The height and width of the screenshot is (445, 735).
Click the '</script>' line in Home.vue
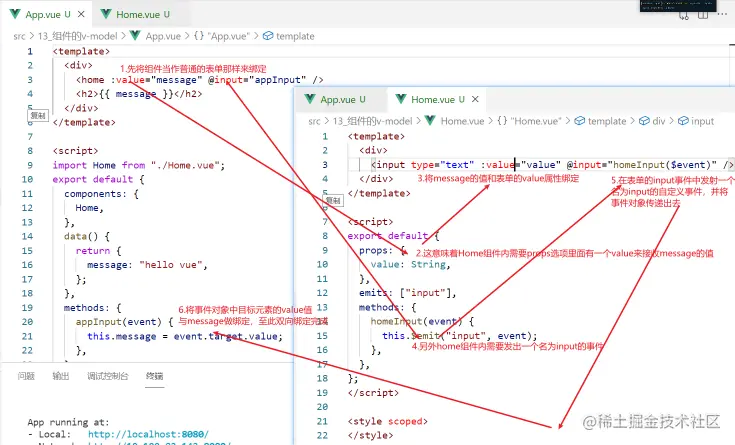pyautogui.click(x=373, y=392)
